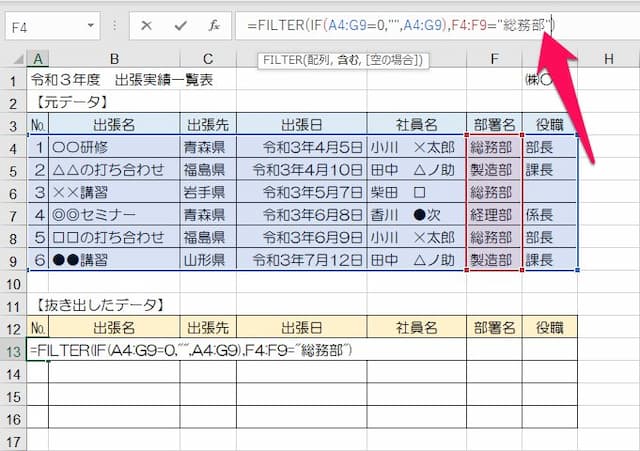Select column C header
The image size is (640, 451).
pos(208,59)
